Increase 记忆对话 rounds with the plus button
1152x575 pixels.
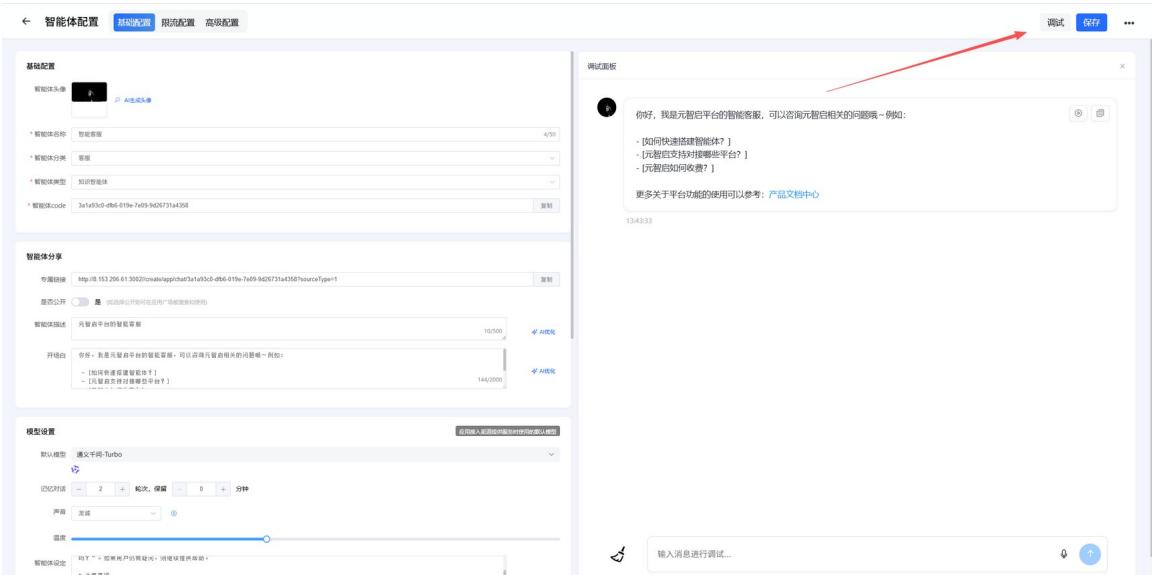pos(123,488)
